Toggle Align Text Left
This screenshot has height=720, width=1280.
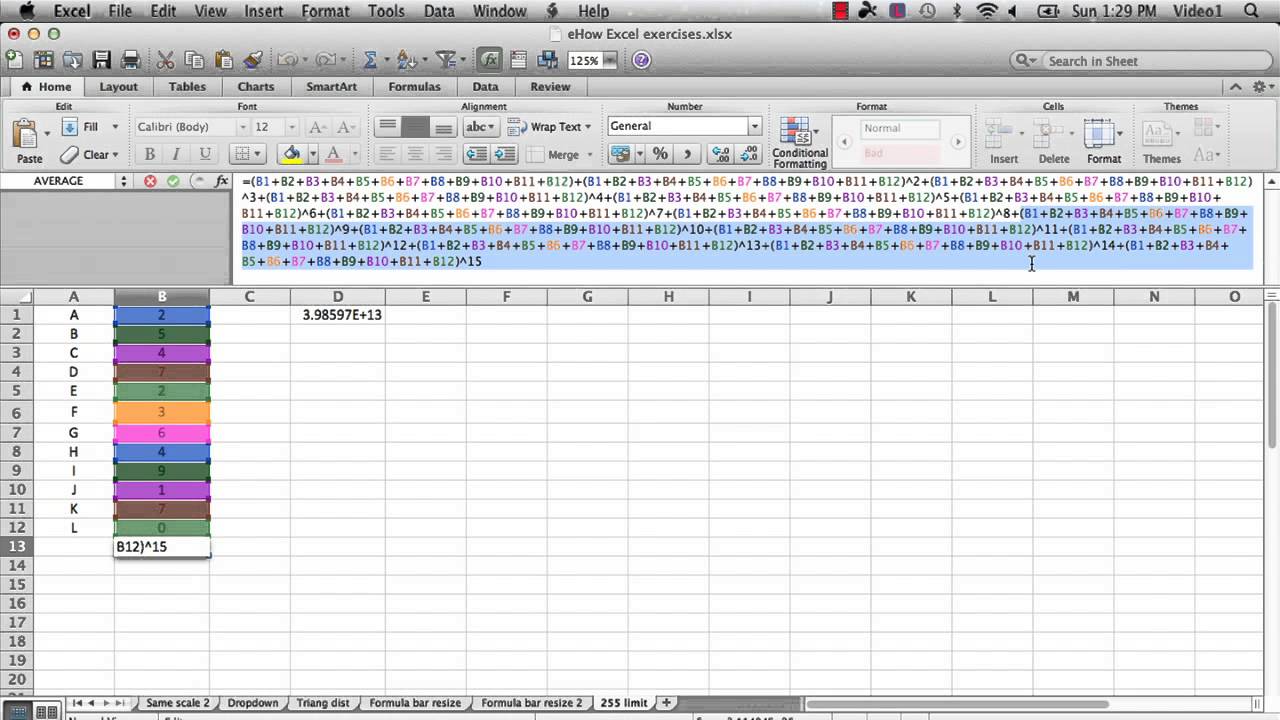[387, 154]
